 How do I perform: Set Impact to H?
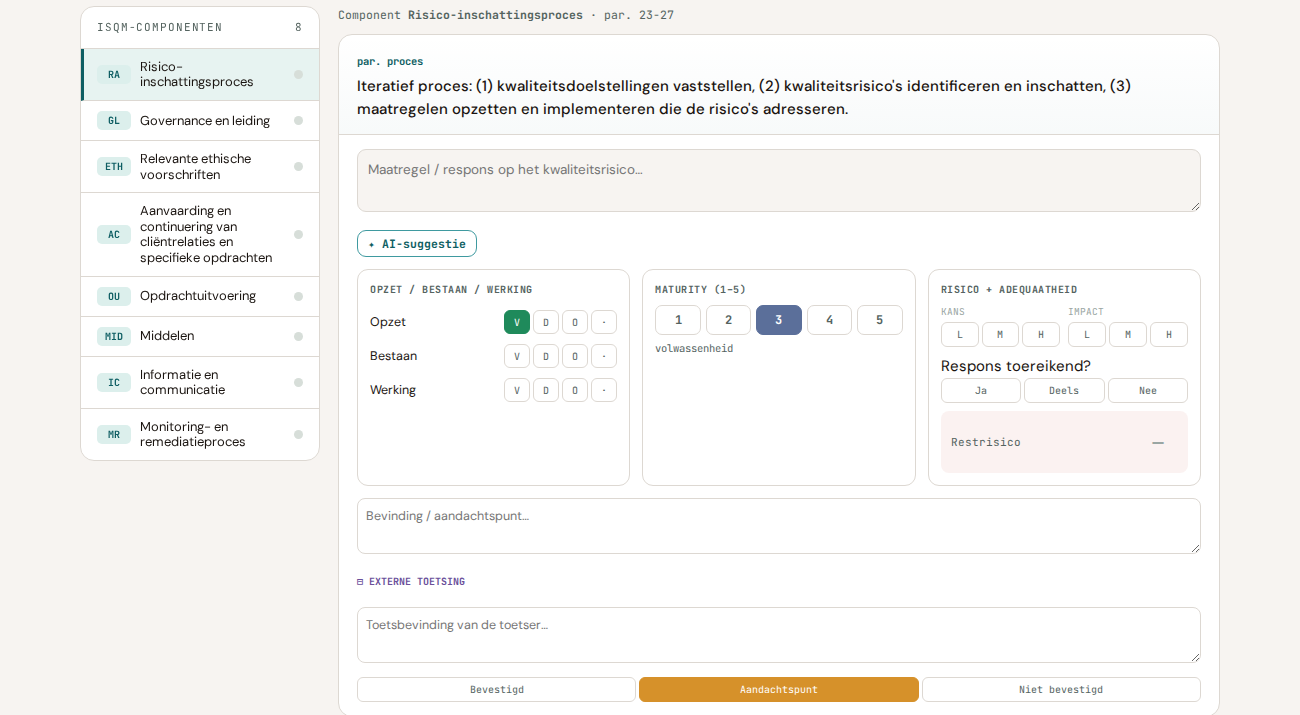1169,335
